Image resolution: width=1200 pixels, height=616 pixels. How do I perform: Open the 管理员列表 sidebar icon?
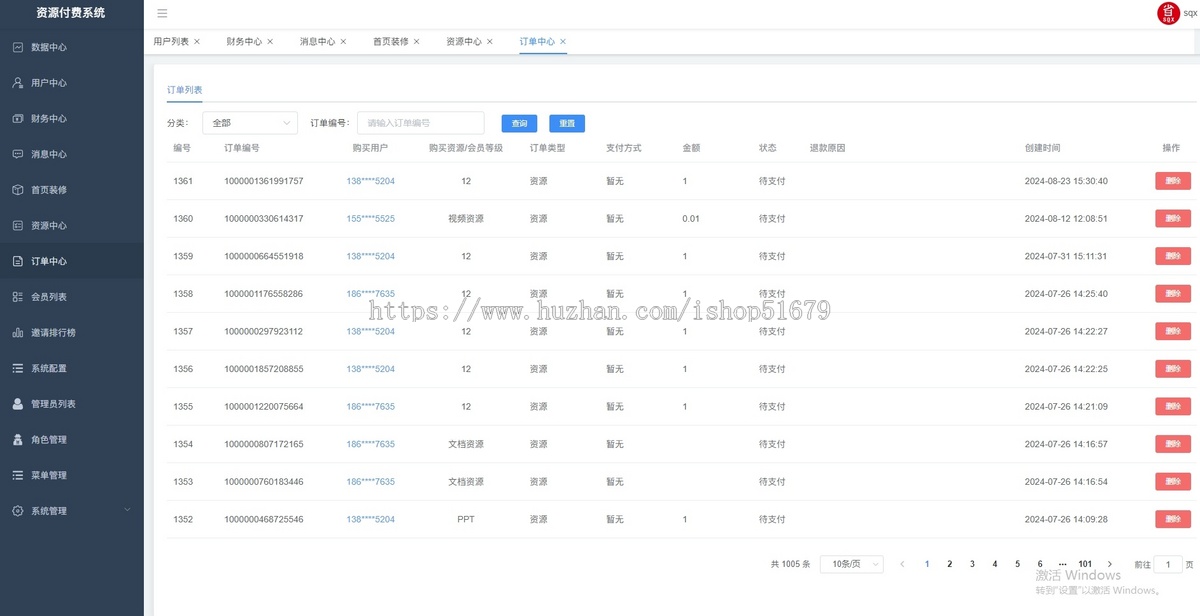tap(18, 404)
